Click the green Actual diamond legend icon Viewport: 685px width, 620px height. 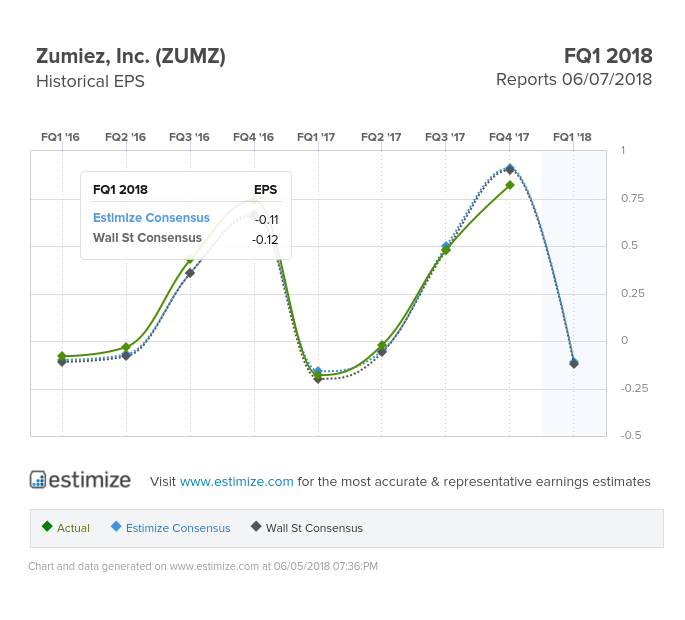[47, 526]
